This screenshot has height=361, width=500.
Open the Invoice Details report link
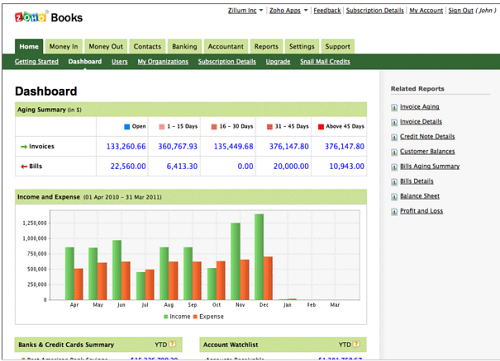click(x=421, y=122)
